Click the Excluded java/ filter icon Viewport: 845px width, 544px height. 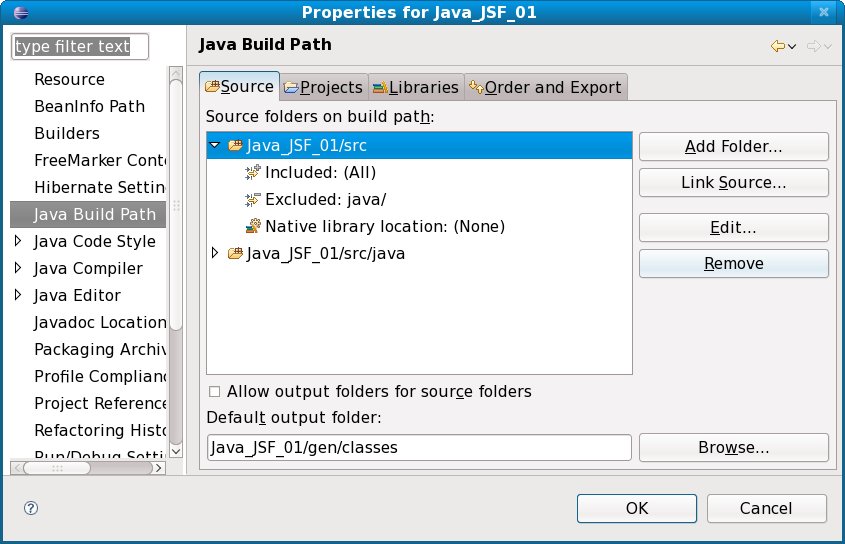click(x=253, y=199)
